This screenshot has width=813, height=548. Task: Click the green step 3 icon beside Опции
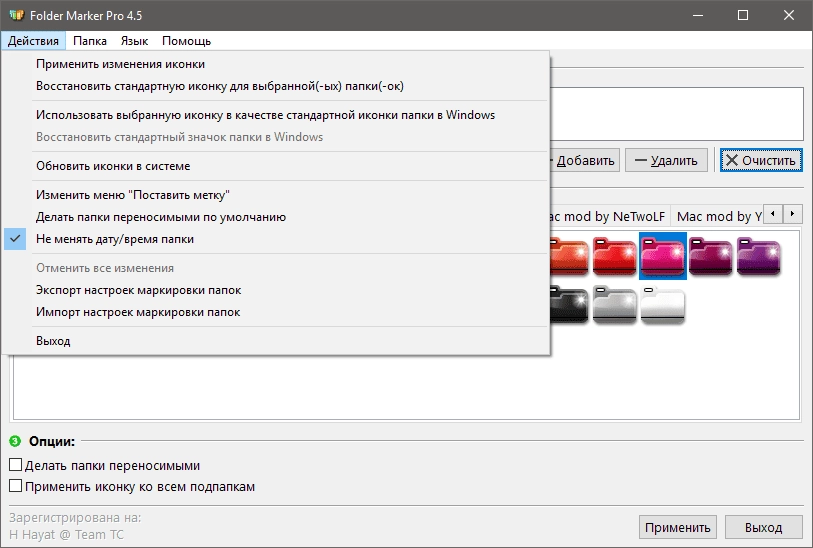pos(15,441)
